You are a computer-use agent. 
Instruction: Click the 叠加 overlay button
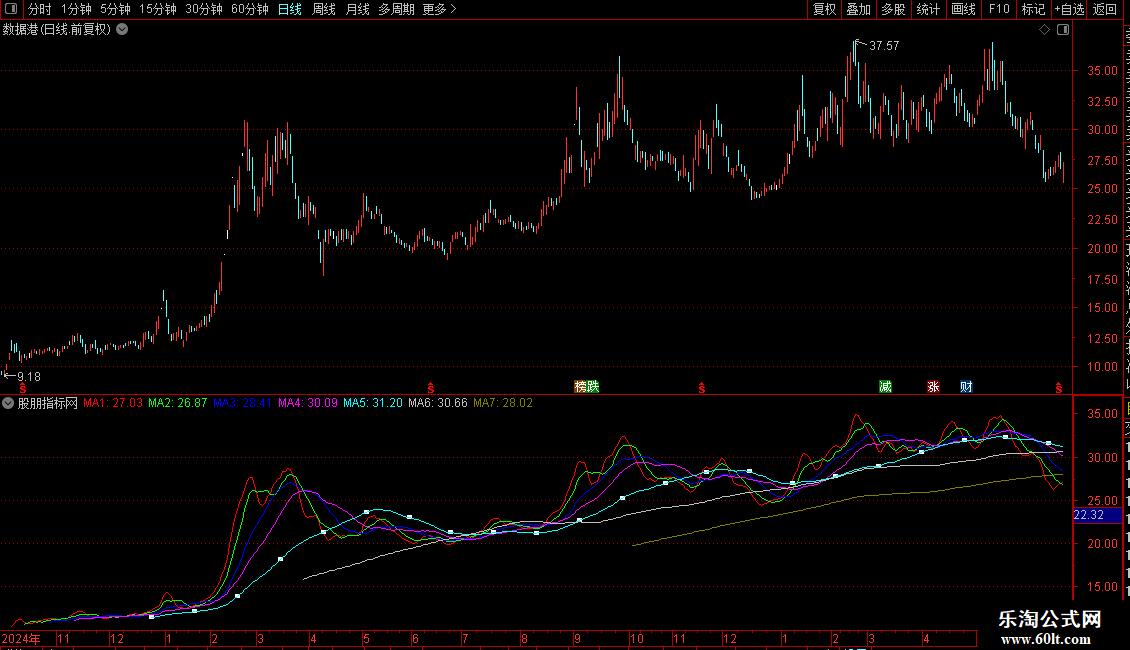[858, 9]
